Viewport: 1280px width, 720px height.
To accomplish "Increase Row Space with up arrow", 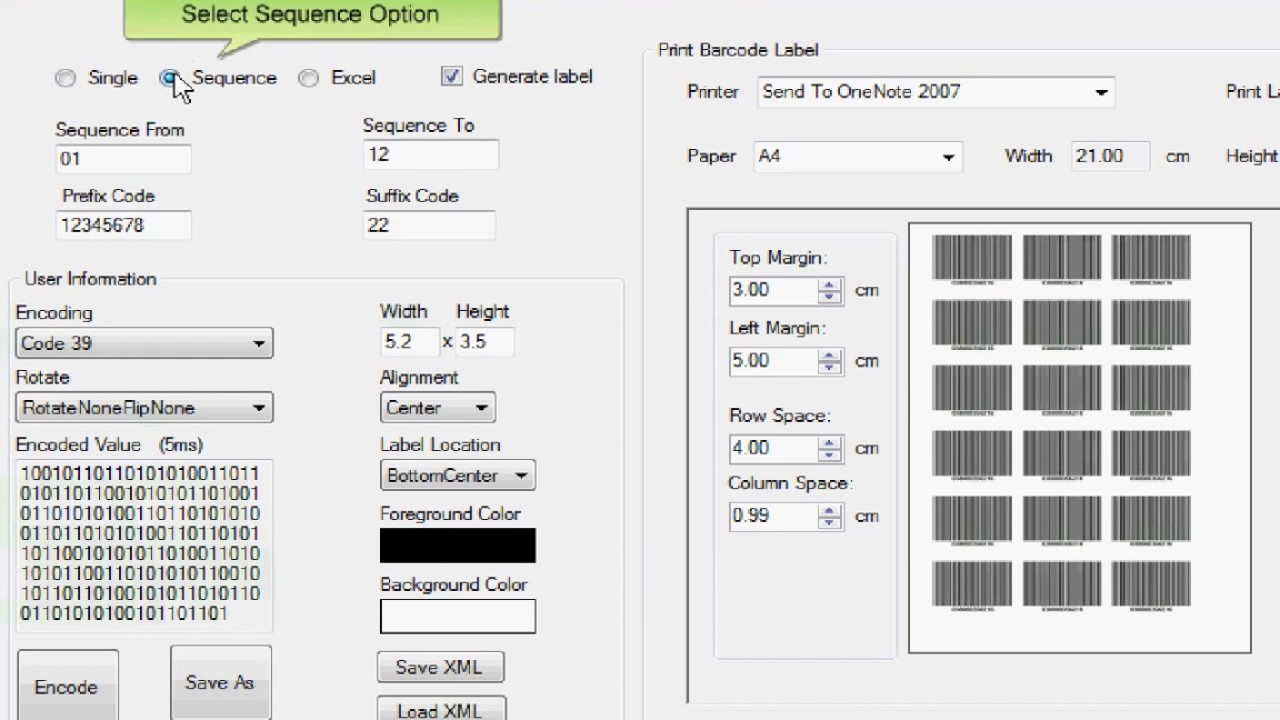I will [829, 441].
